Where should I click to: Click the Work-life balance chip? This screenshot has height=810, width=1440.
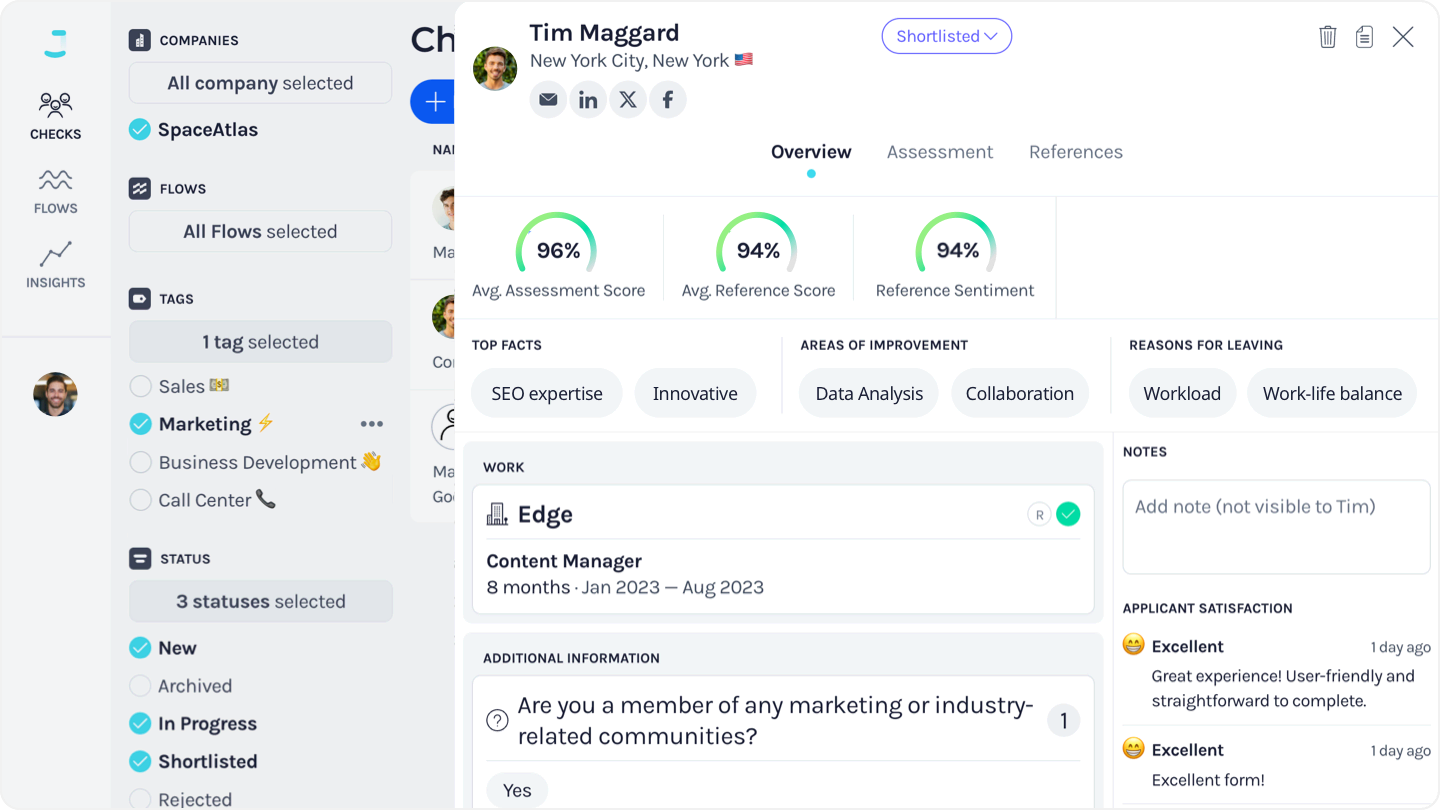tap(1331, 393)
